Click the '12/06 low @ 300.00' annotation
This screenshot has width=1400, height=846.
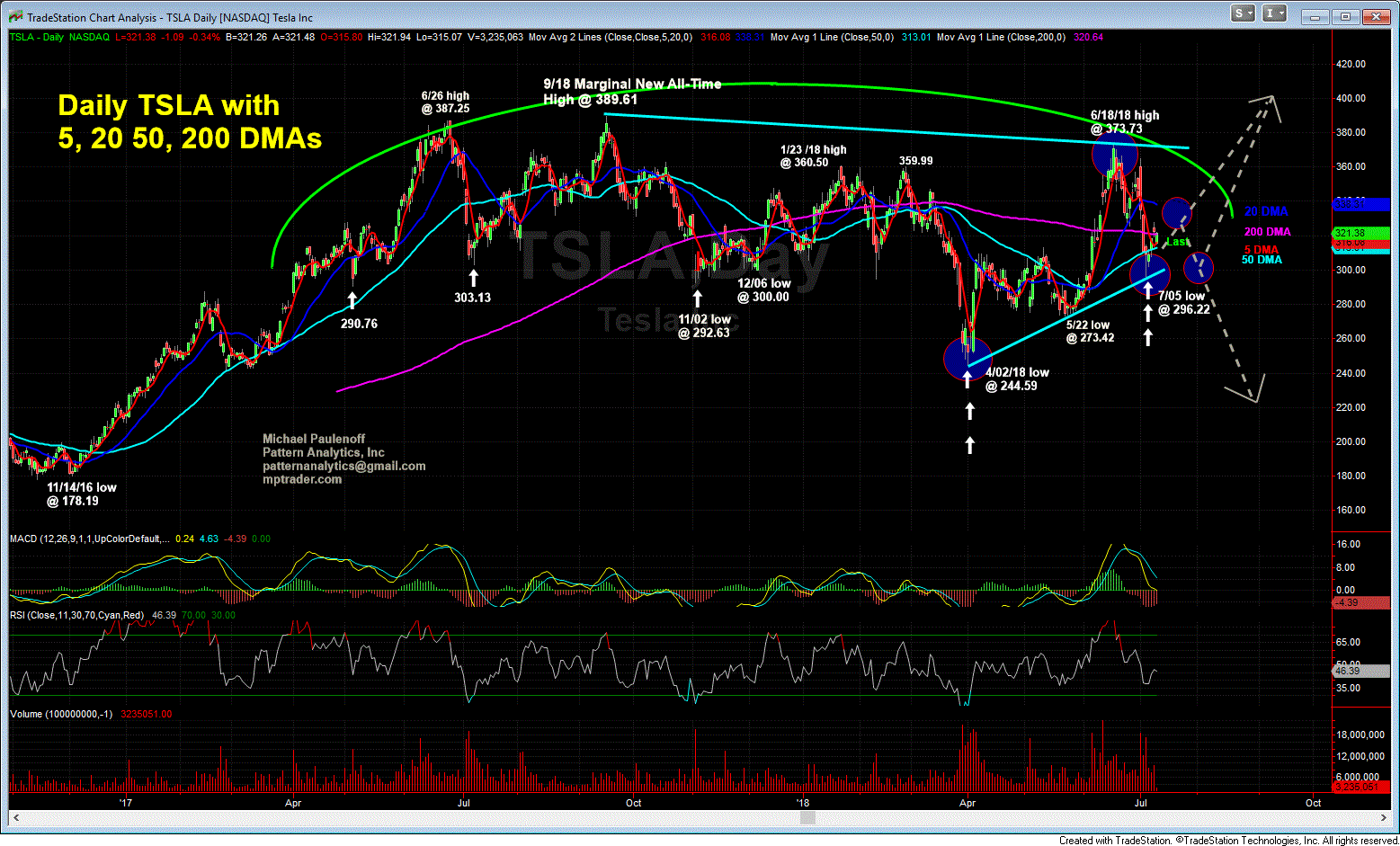pos(763,289)
